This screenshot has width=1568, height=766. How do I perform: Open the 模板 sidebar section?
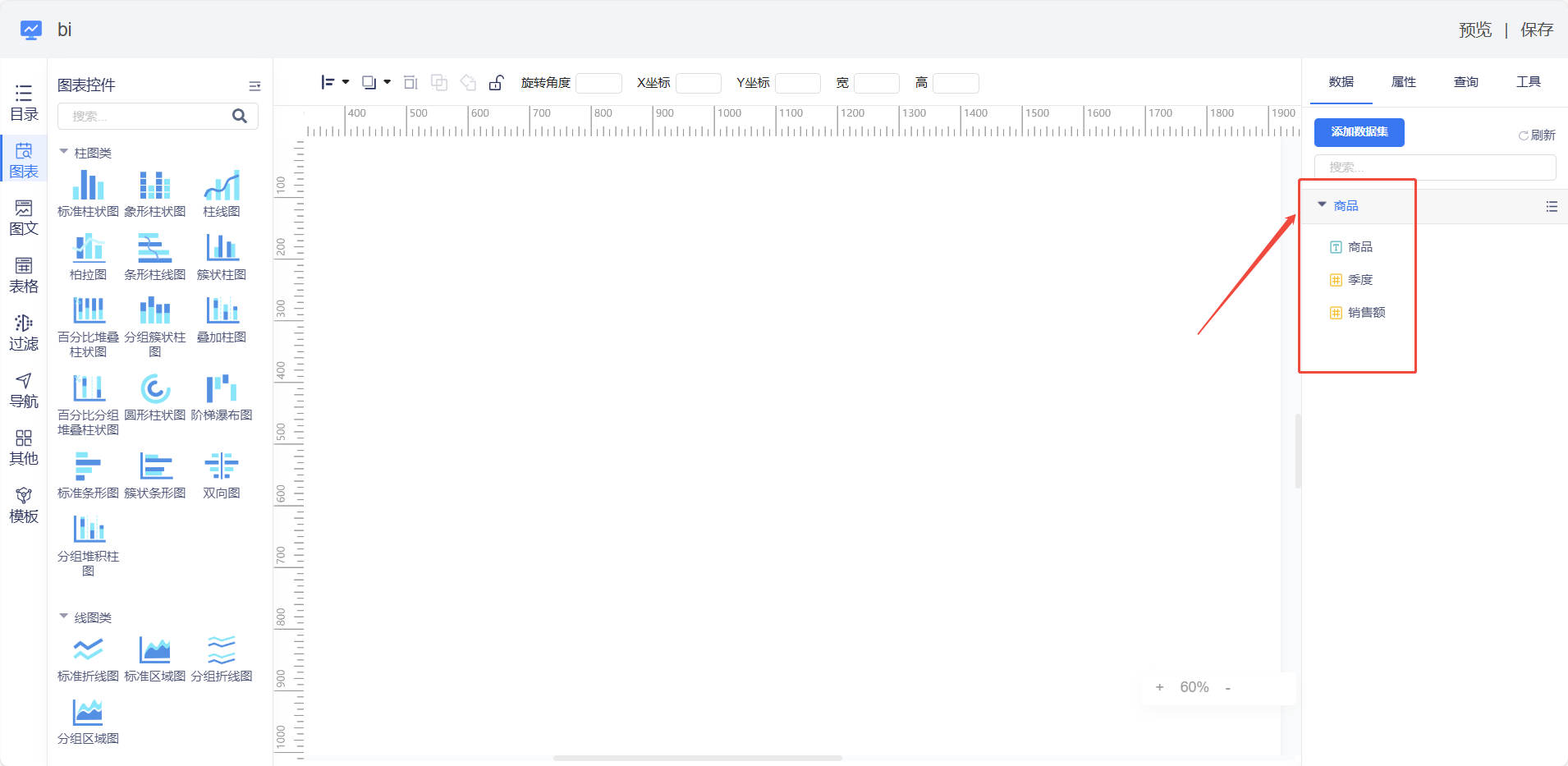click(x=24, y=505)
